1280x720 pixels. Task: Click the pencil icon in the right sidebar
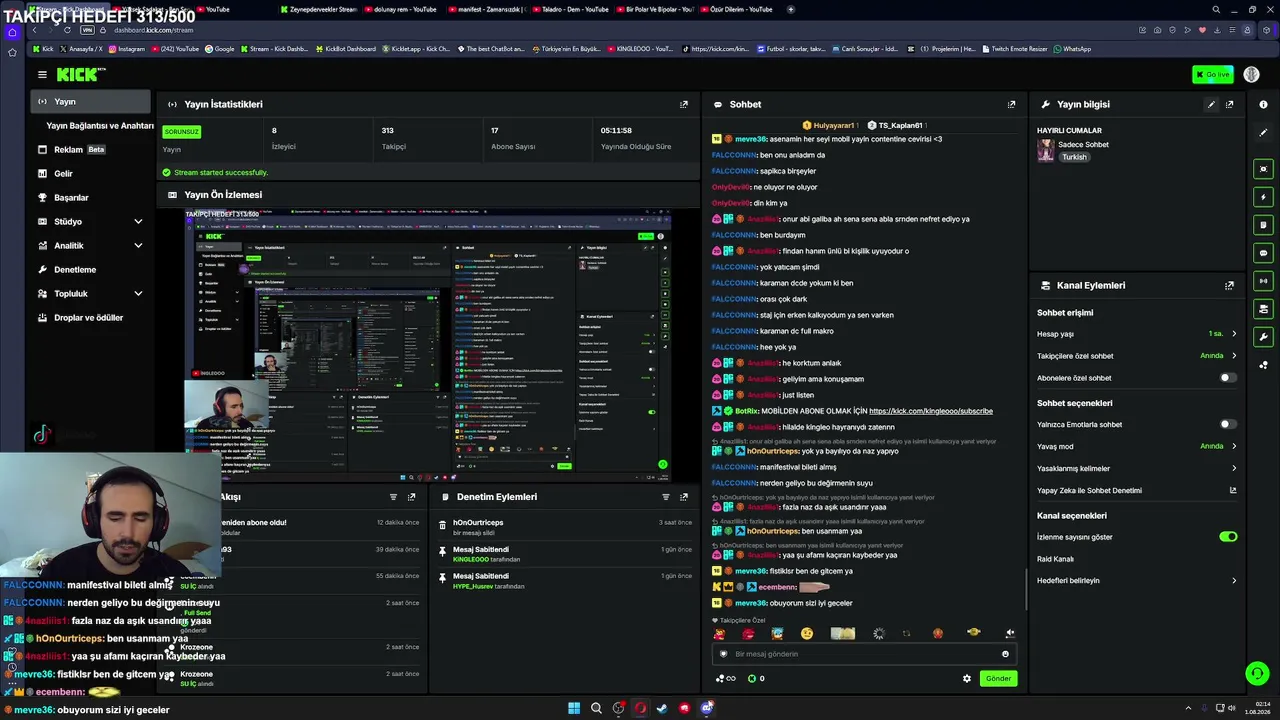[x=1264, y=133]
